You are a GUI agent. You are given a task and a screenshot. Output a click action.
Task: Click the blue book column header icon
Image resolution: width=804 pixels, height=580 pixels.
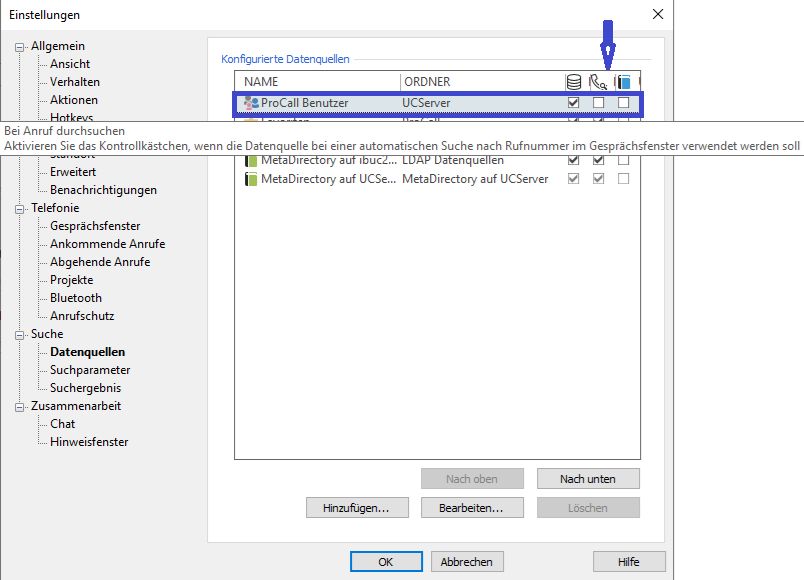(x=623, y=82)
